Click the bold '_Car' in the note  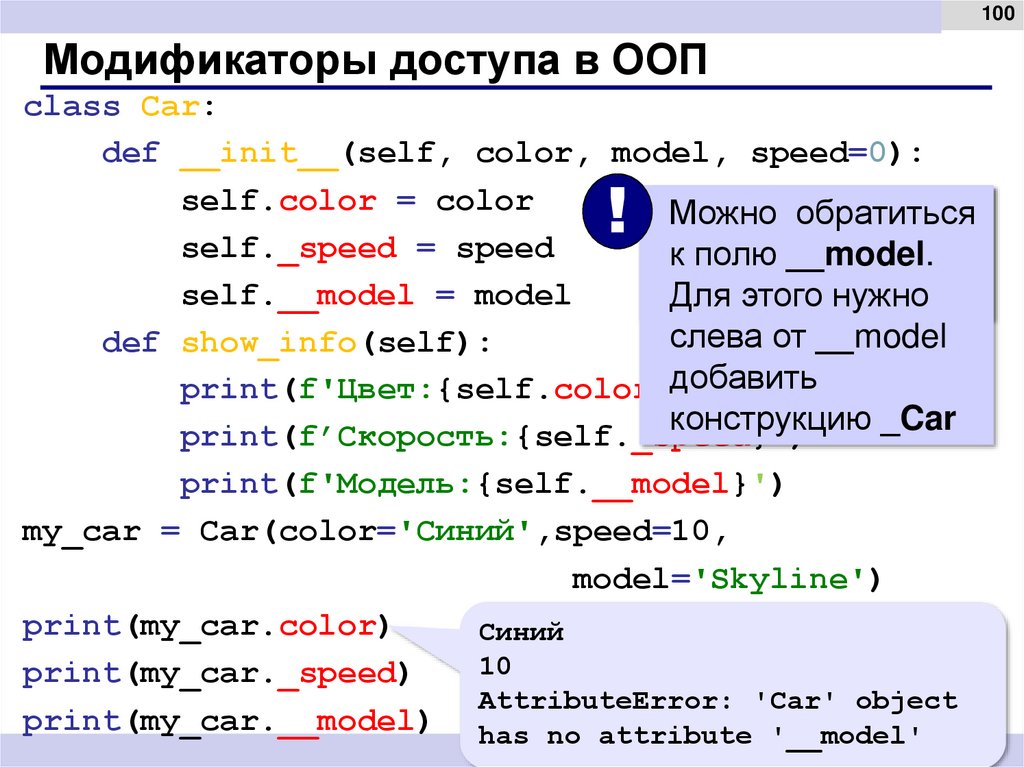(x=918, y=419)
